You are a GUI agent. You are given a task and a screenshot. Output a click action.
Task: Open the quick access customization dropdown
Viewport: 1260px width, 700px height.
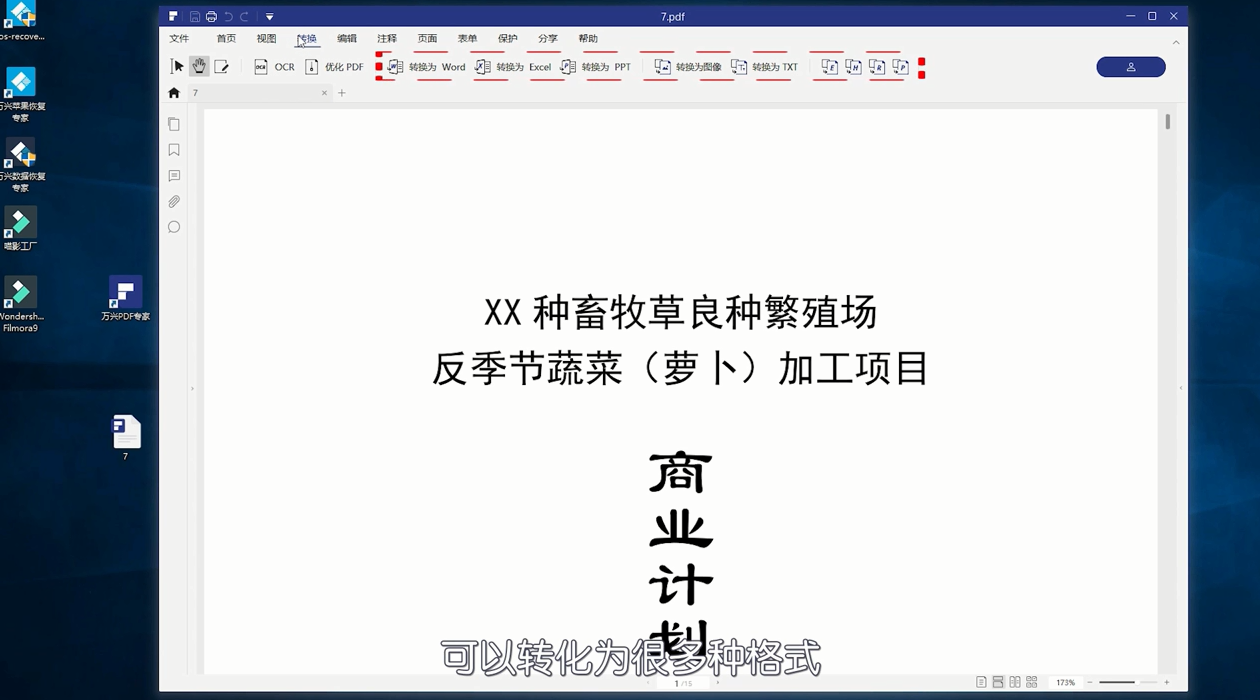pyautogui.click(x=269, y=16)
